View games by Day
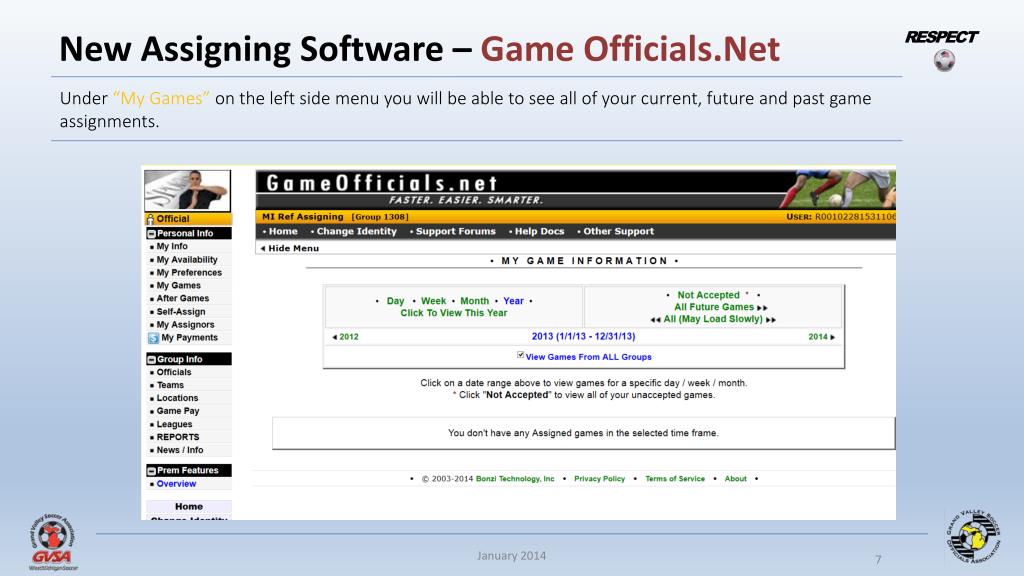The width and height of the screenshot is (1024, 576). pyautogui.click(x=395, y=301)
